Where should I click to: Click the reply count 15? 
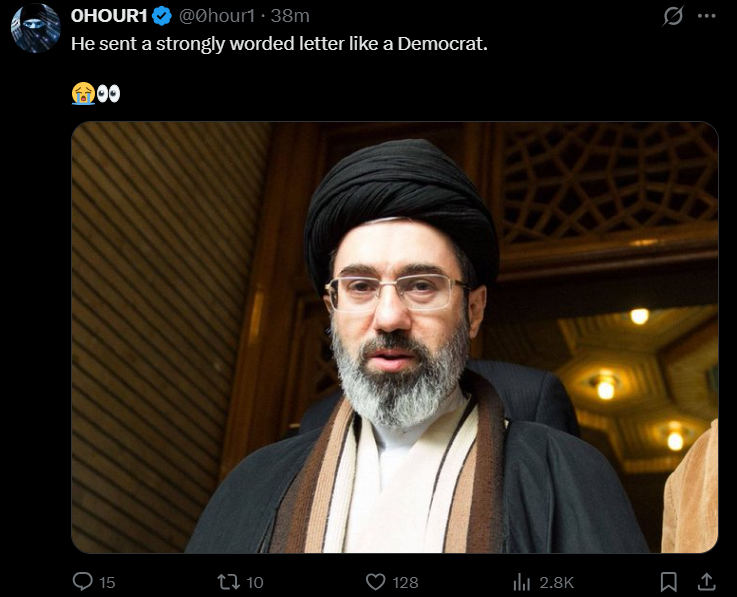pos(107,583)
